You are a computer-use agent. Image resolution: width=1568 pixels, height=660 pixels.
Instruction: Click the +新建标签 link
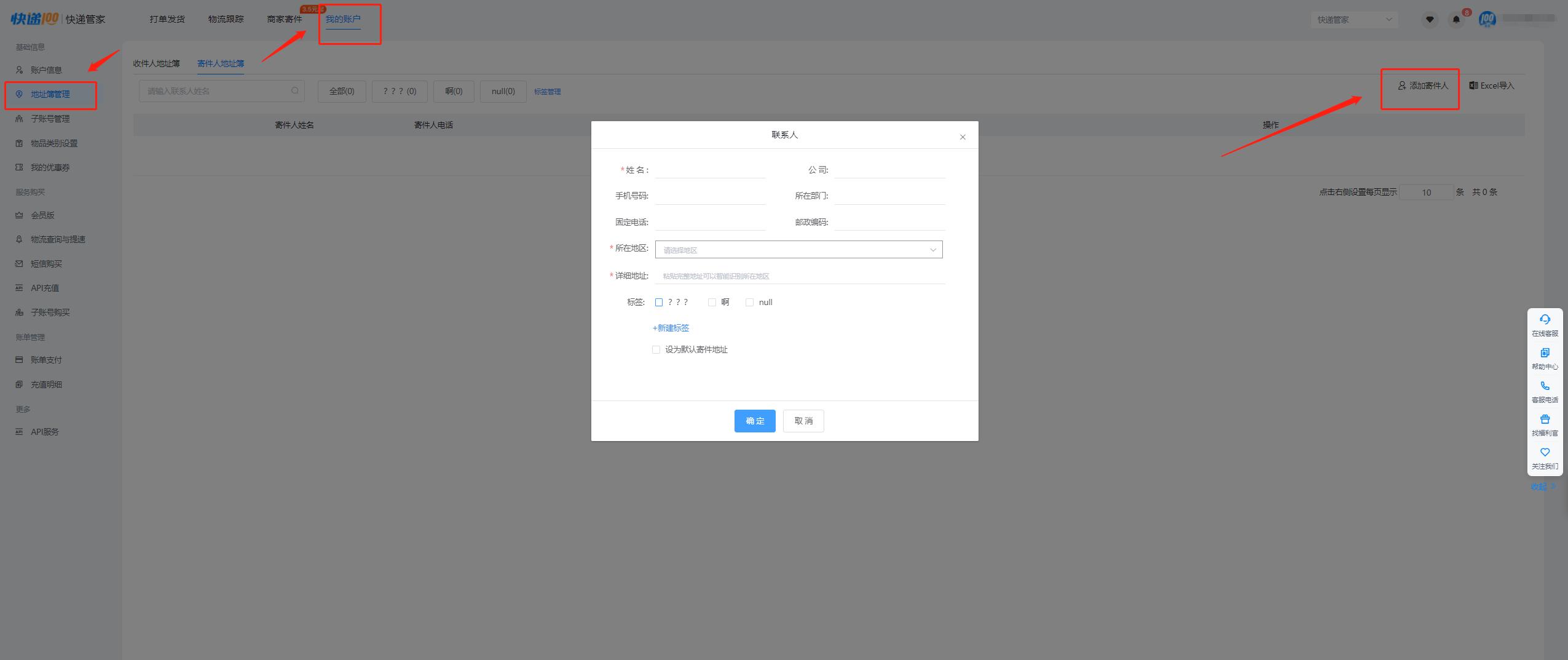[x=671, y=328]
